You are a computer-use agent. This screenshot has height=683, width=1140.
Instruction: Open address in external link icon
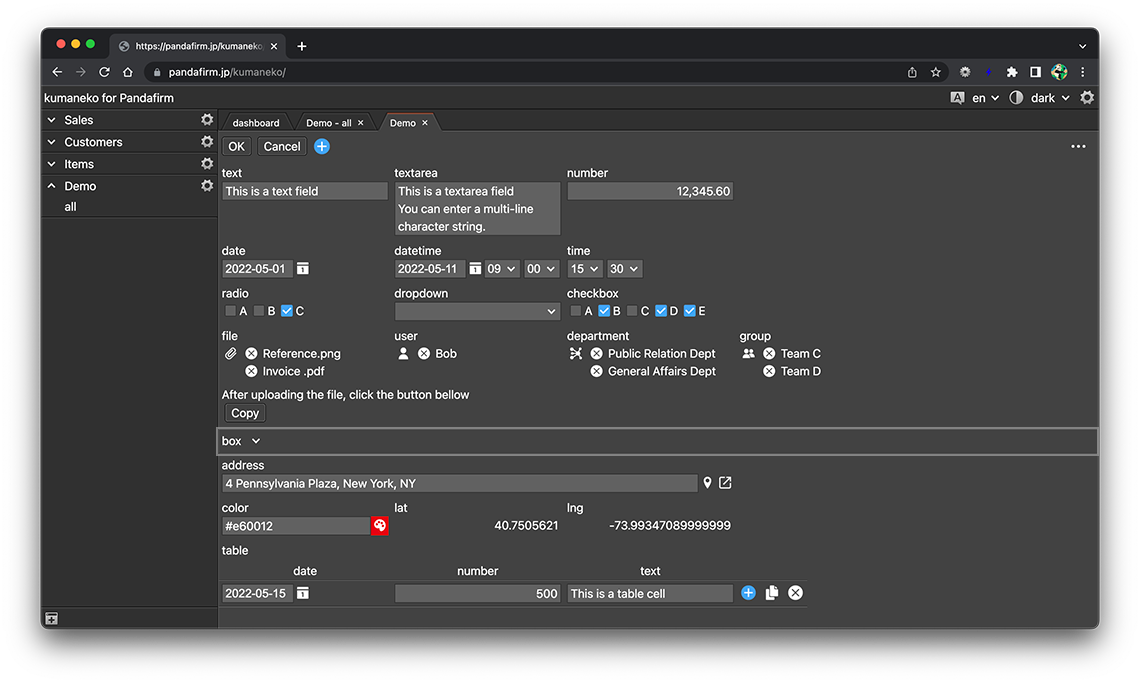[725, 483]
